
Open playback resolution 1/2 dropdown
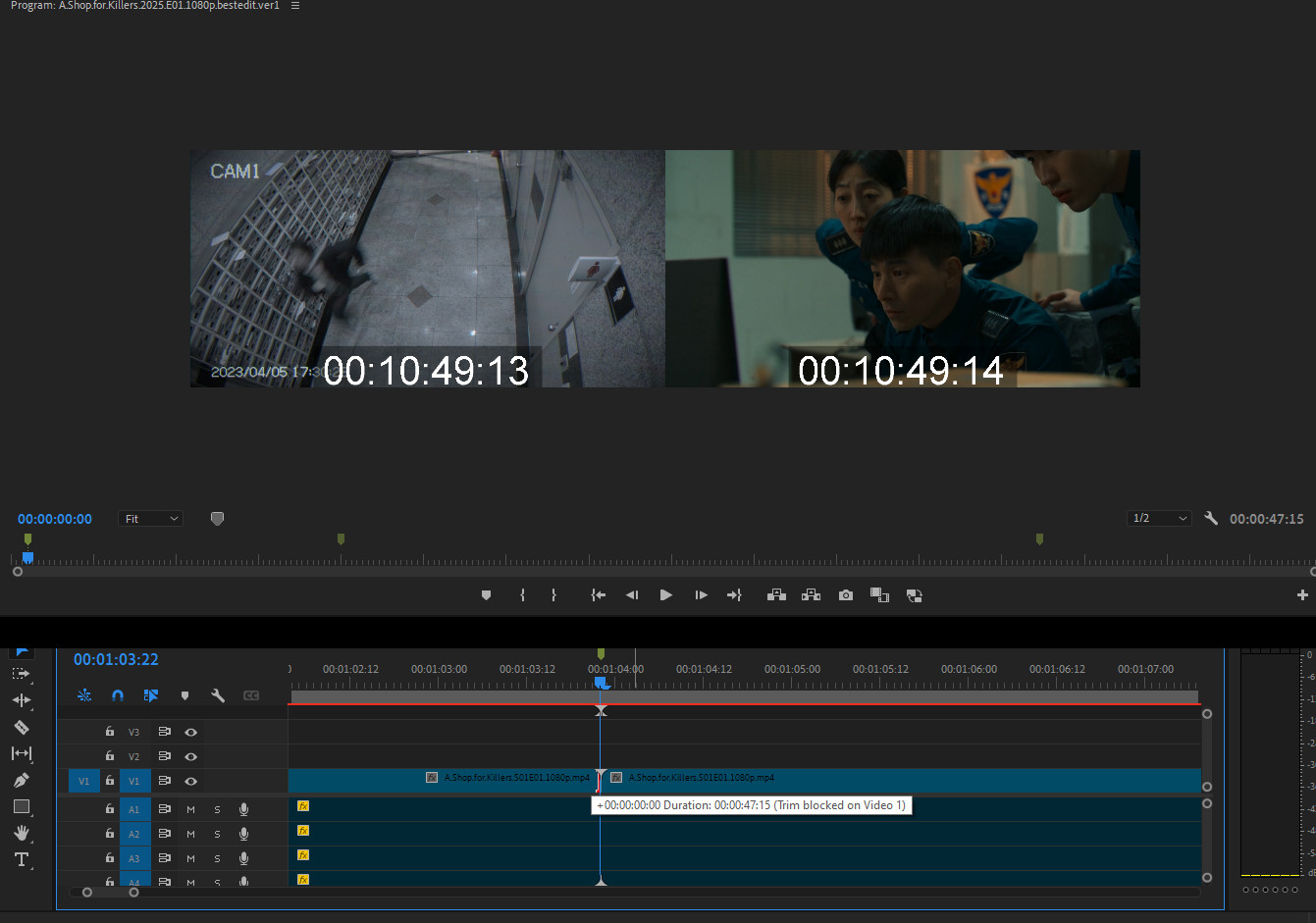(1159, 519)
